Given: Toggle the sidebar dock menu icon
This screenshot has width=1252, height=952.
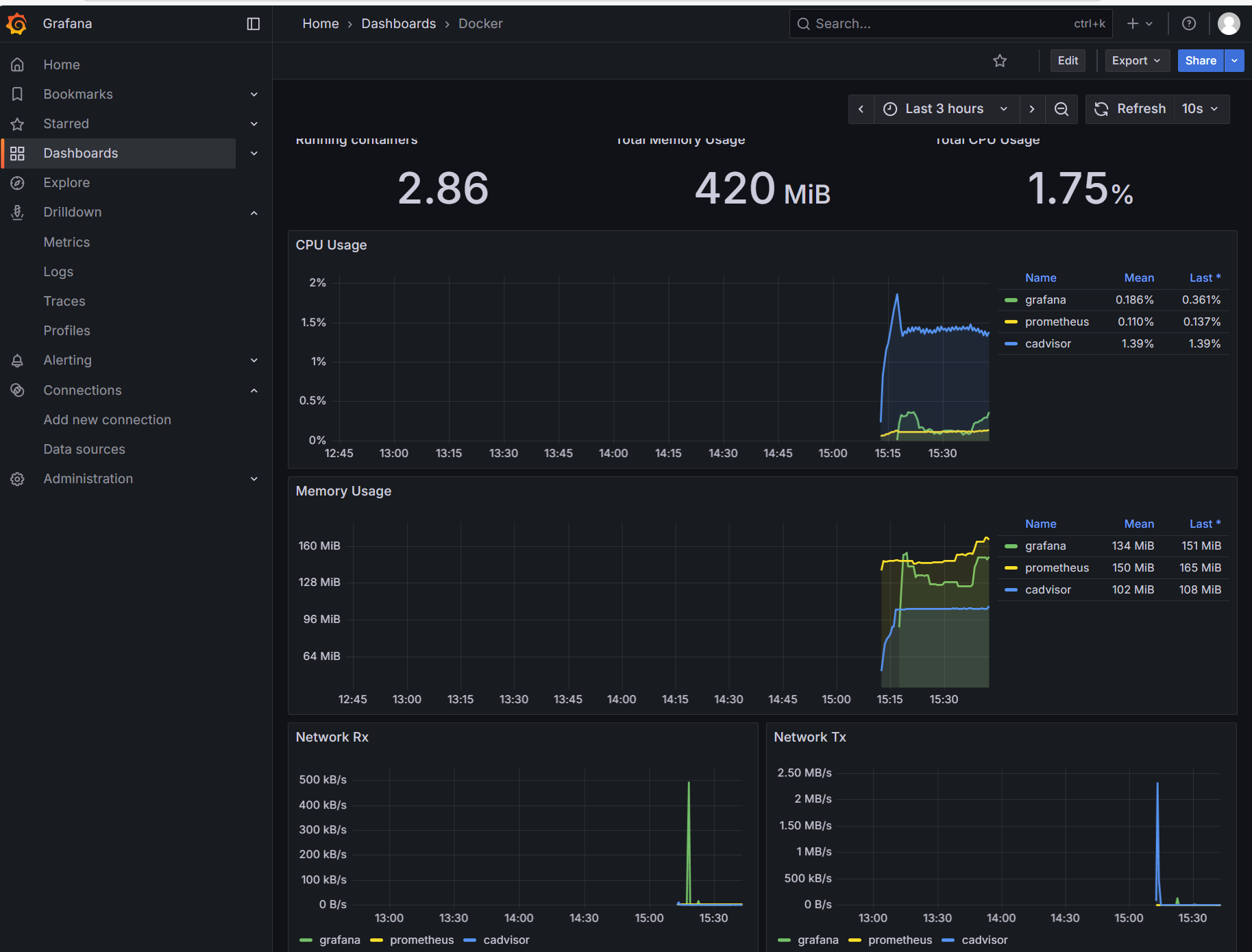Looking at the screenshot, I should point(253,24).
